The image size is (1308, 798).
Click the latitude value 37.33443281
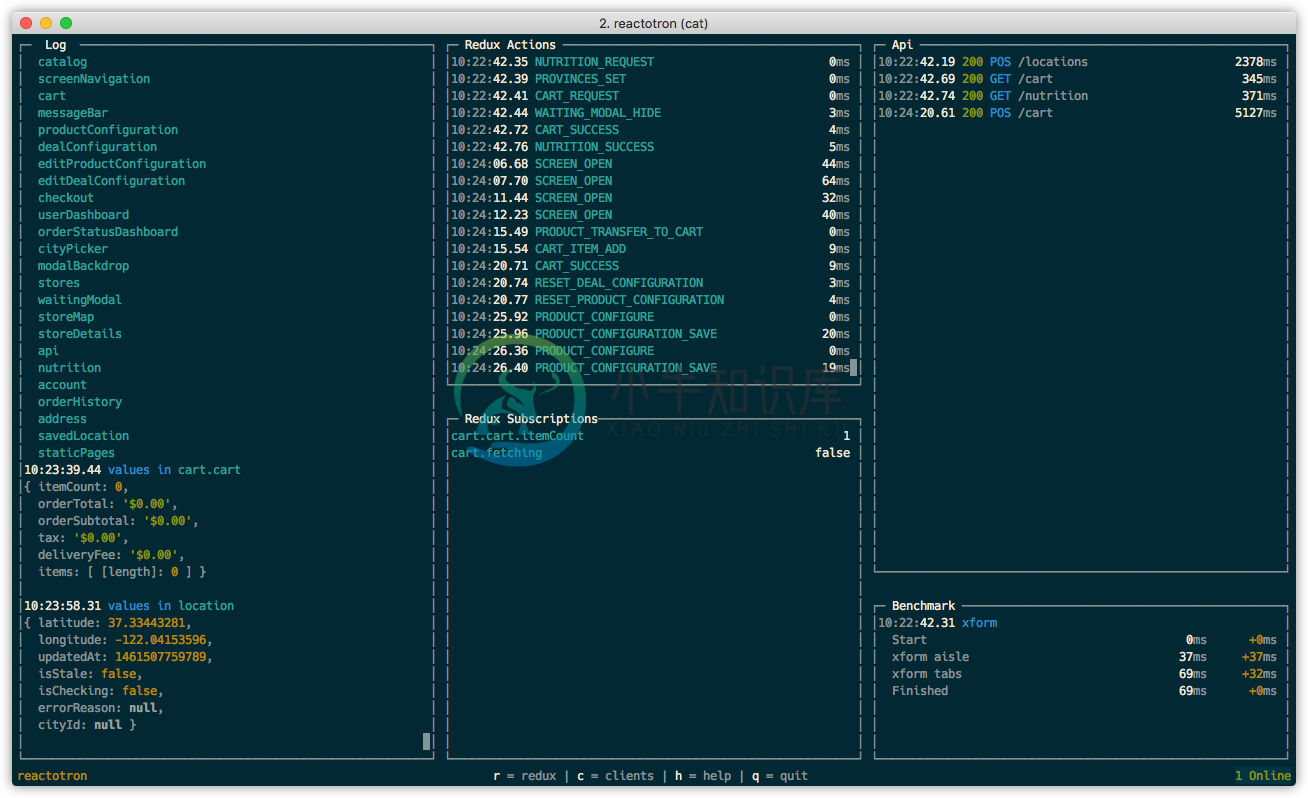146,623
